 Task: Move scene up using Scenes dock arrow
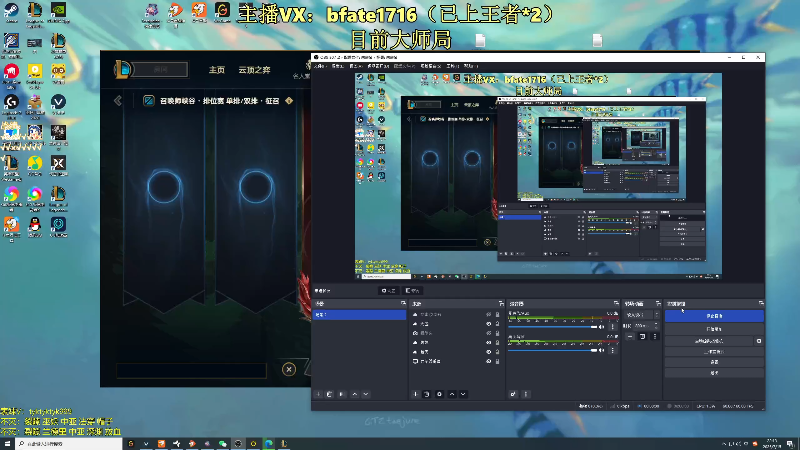click(355, 394)
